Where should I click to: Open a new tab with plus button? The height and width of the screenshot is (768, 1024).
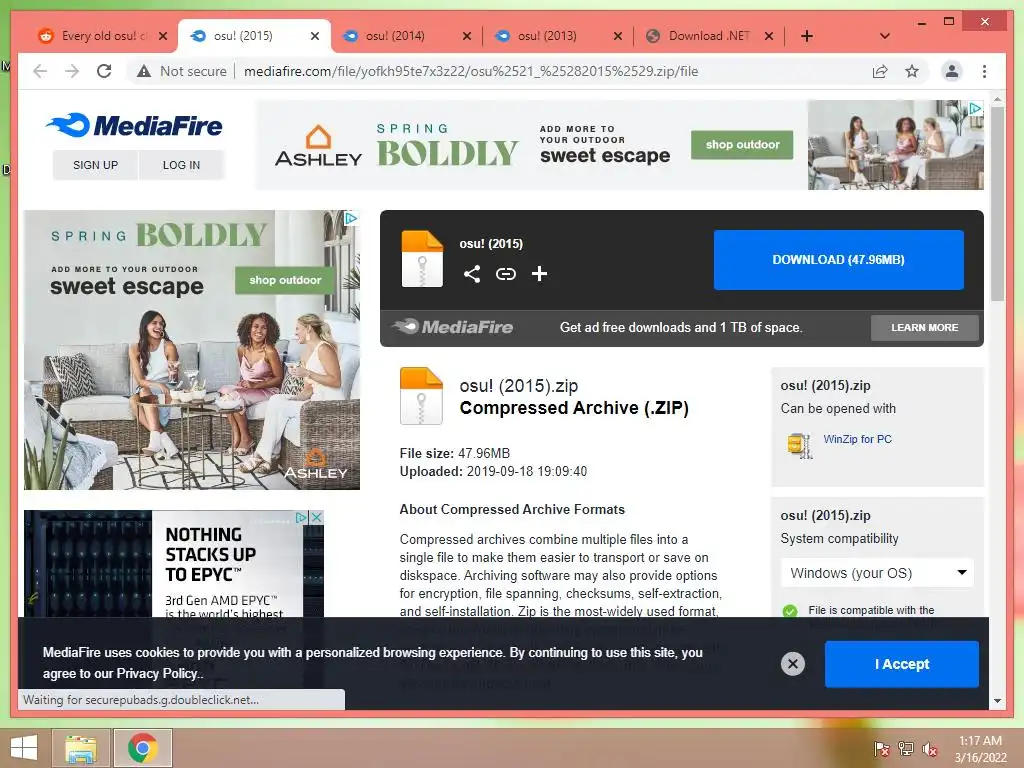point(807,36)
